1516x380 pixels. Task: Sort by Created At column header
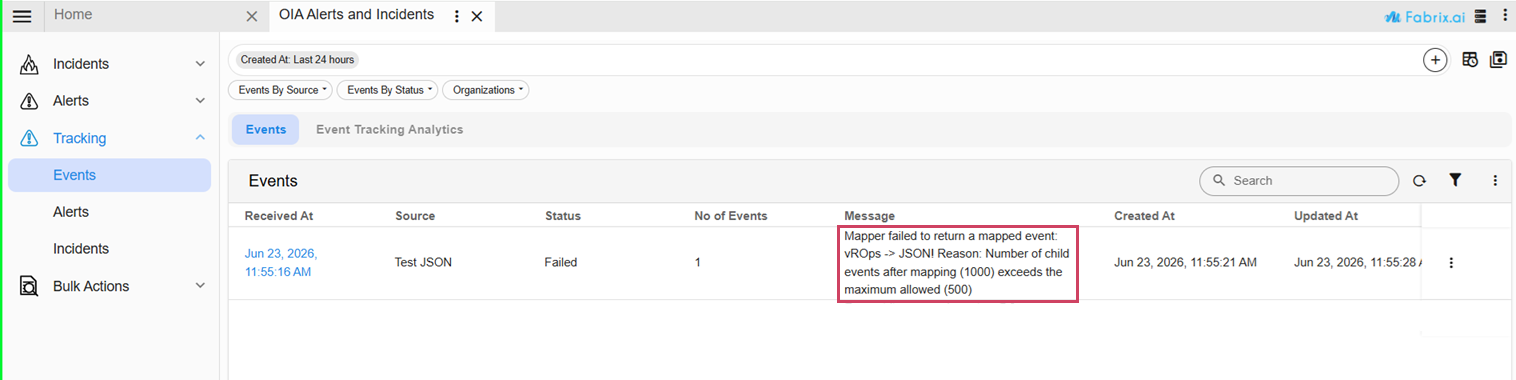tap(1144, 216)
